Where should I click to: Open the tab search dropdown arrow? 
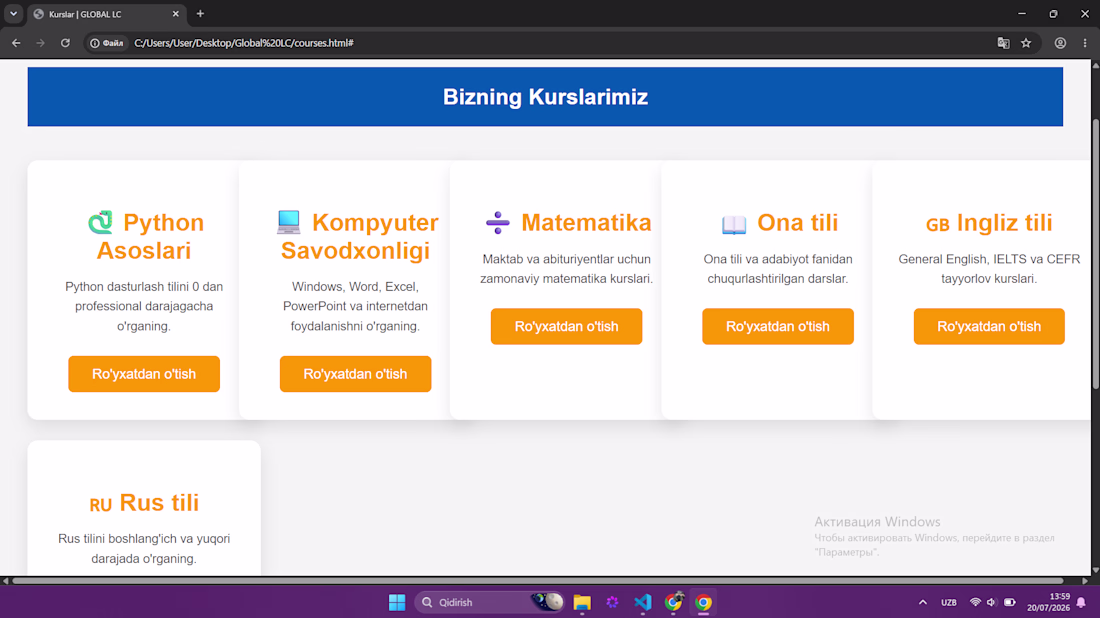pos(13,14)
